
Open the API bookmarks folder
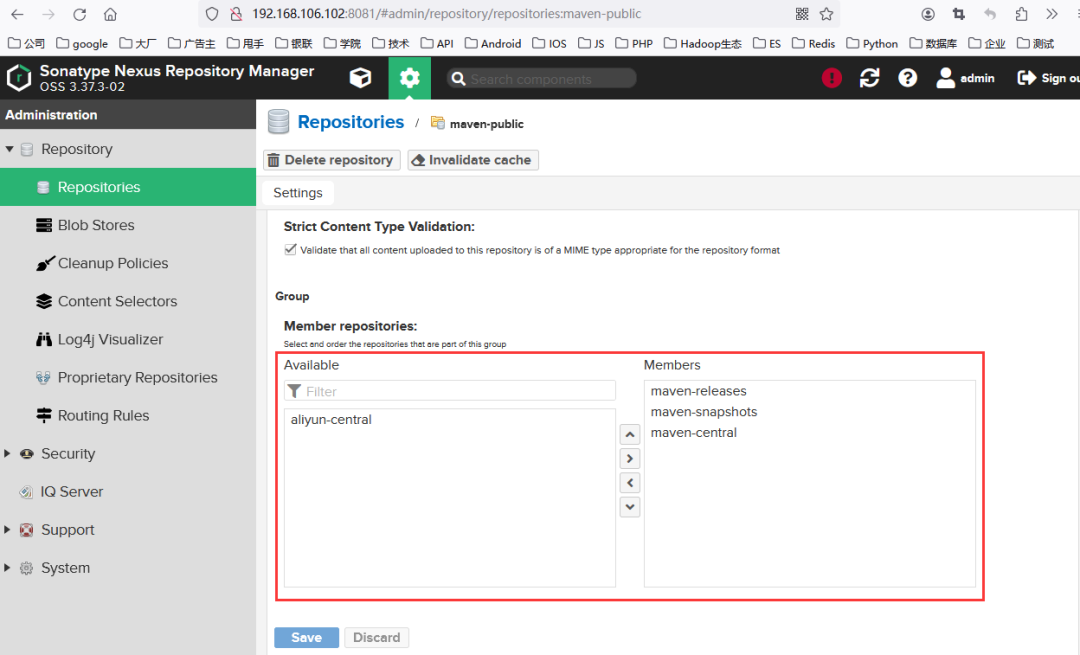pyautogui.click(x=437, y=43)
